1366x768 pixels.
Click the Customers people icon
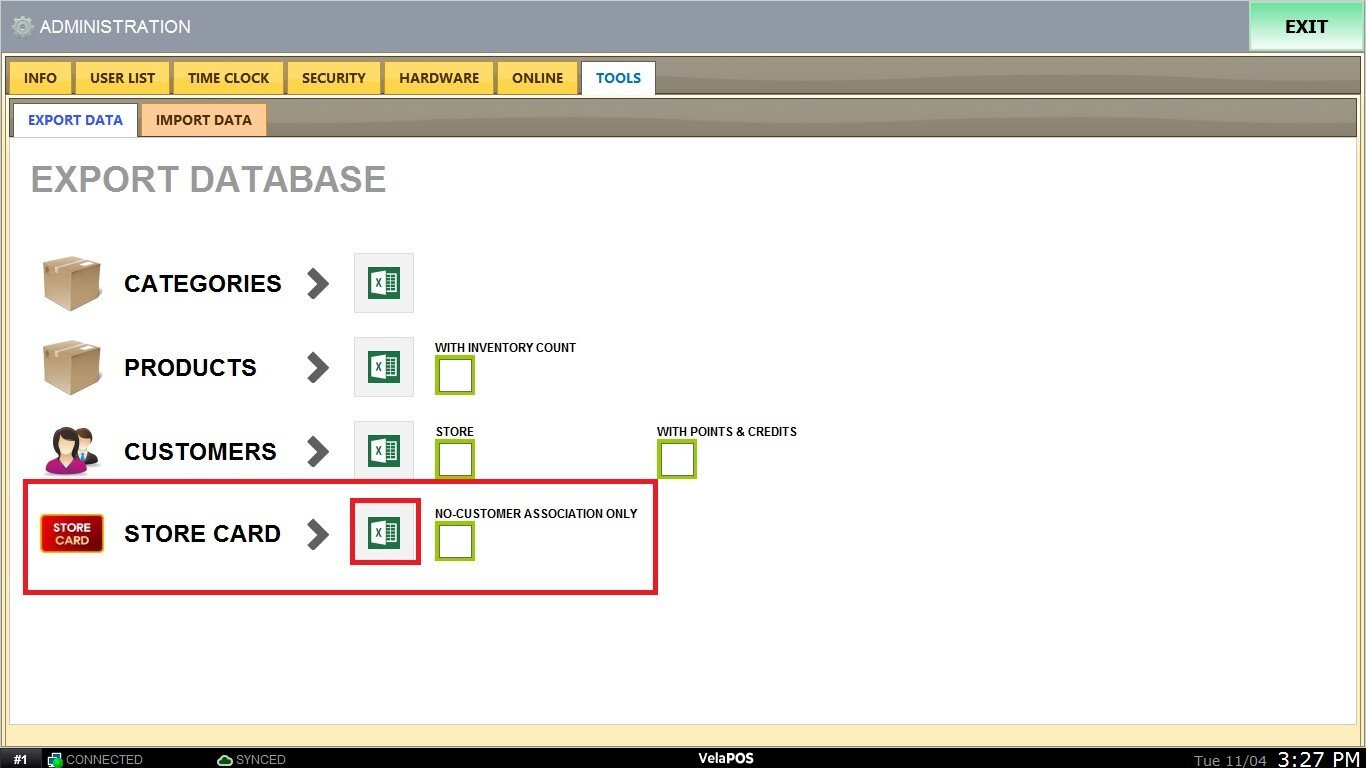click(72, 451)
